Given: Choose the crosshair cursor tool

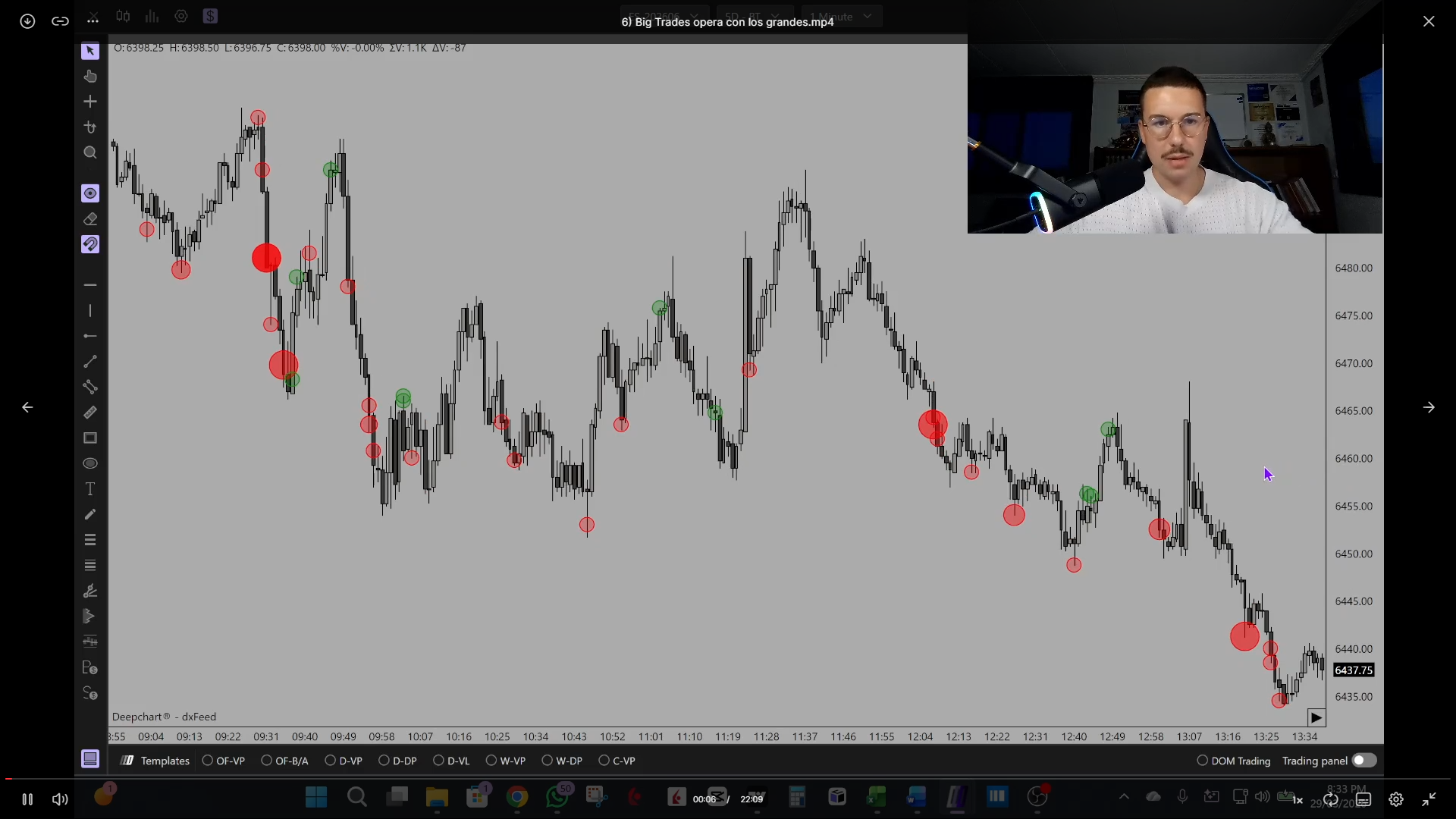Looking at the screenshot, I should click(90, 102).
